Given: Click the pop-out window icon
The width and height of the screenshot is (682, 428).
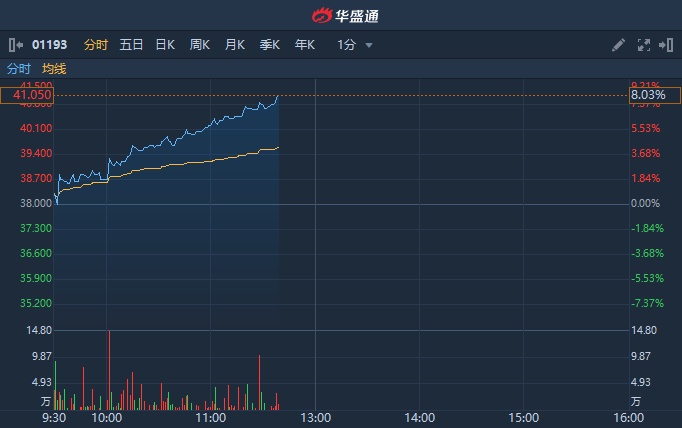Looking at the screenshot, I should coord(664,45).
